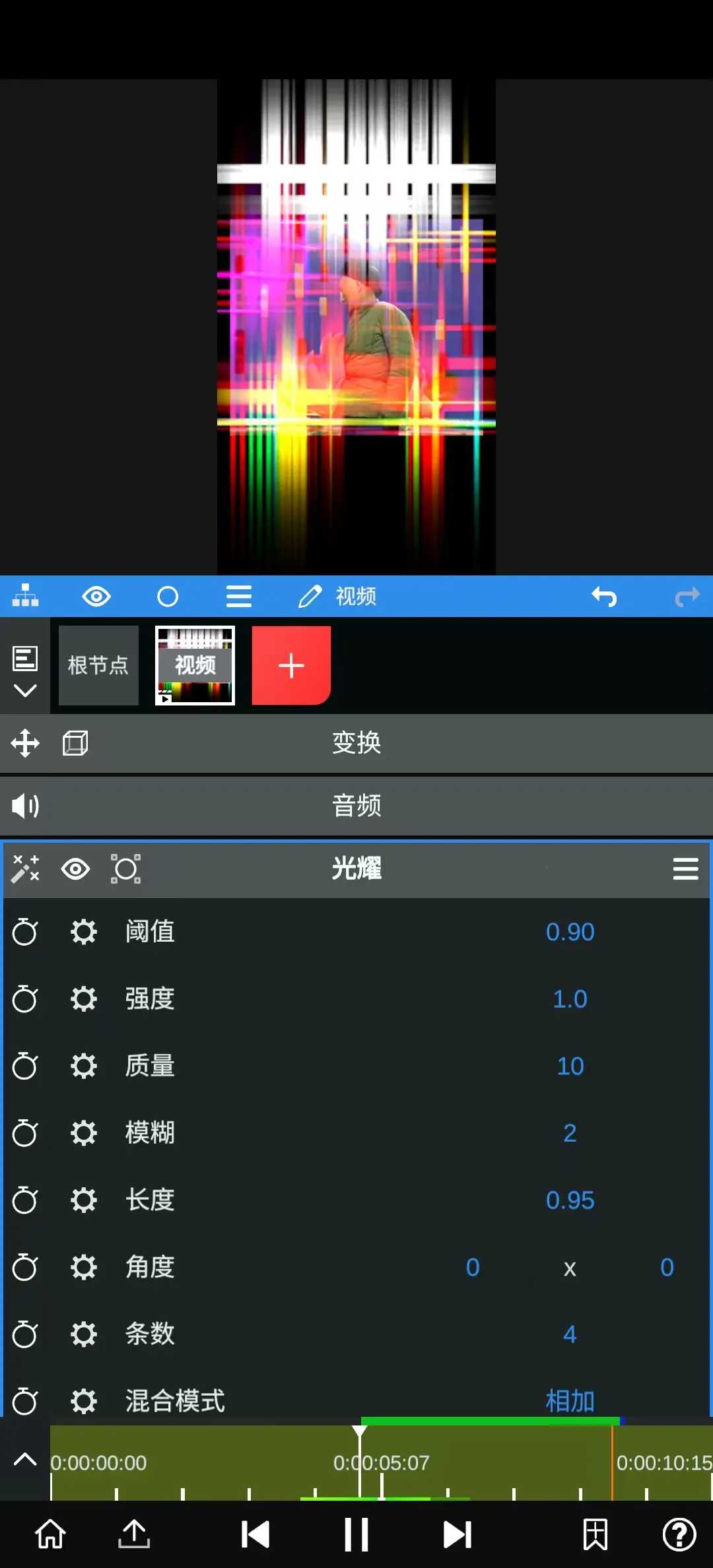Pause playback with the pause button
713x1568 pixels.
click(x=356, y=1534)
